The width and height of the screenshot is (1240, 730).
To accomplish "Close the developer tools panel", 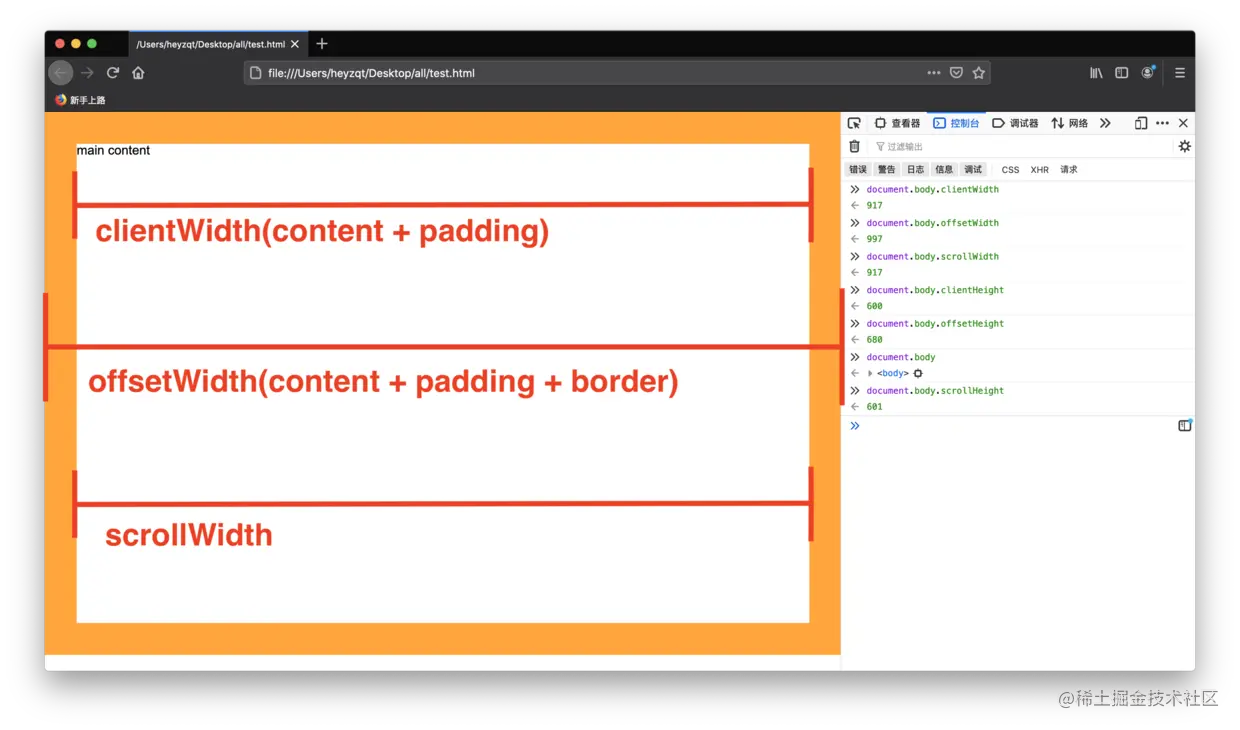I will 1183,123.
